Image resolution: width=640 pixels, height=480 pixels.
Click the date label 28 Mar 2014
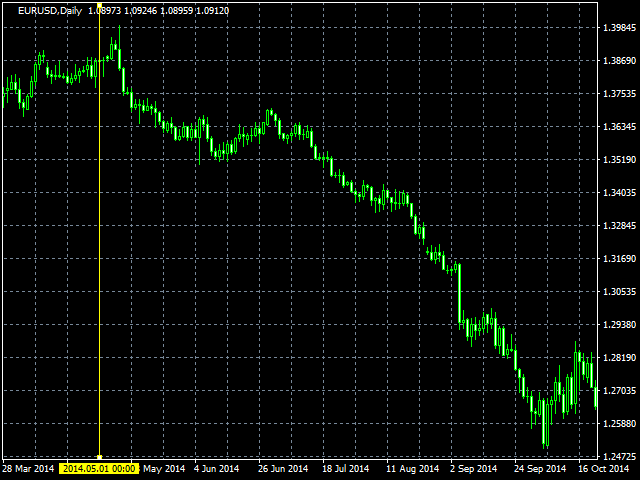[x=28, y=468]
